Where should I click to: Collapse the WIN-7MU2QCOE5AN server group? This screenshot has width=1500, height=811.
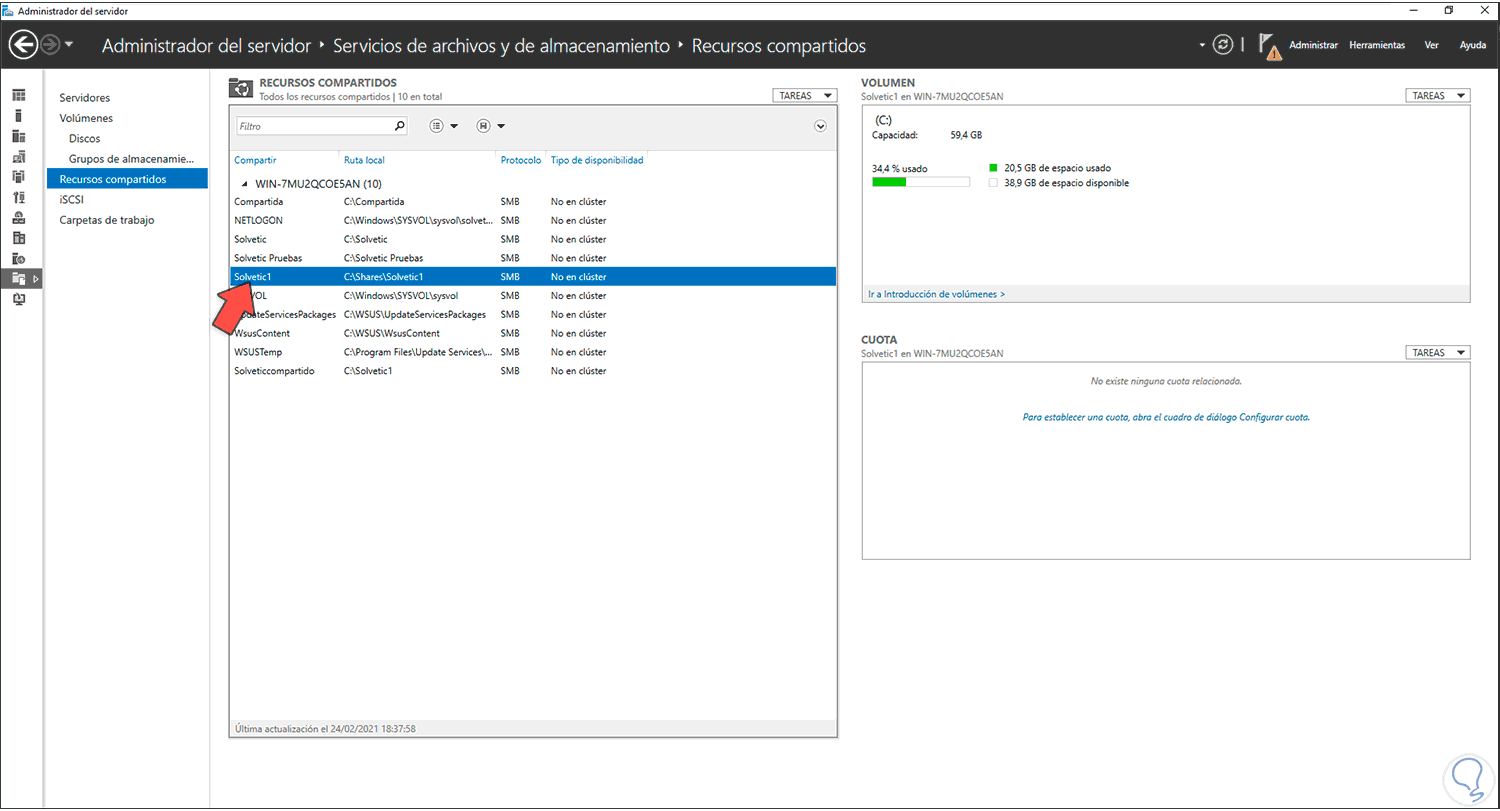(243, 183)
